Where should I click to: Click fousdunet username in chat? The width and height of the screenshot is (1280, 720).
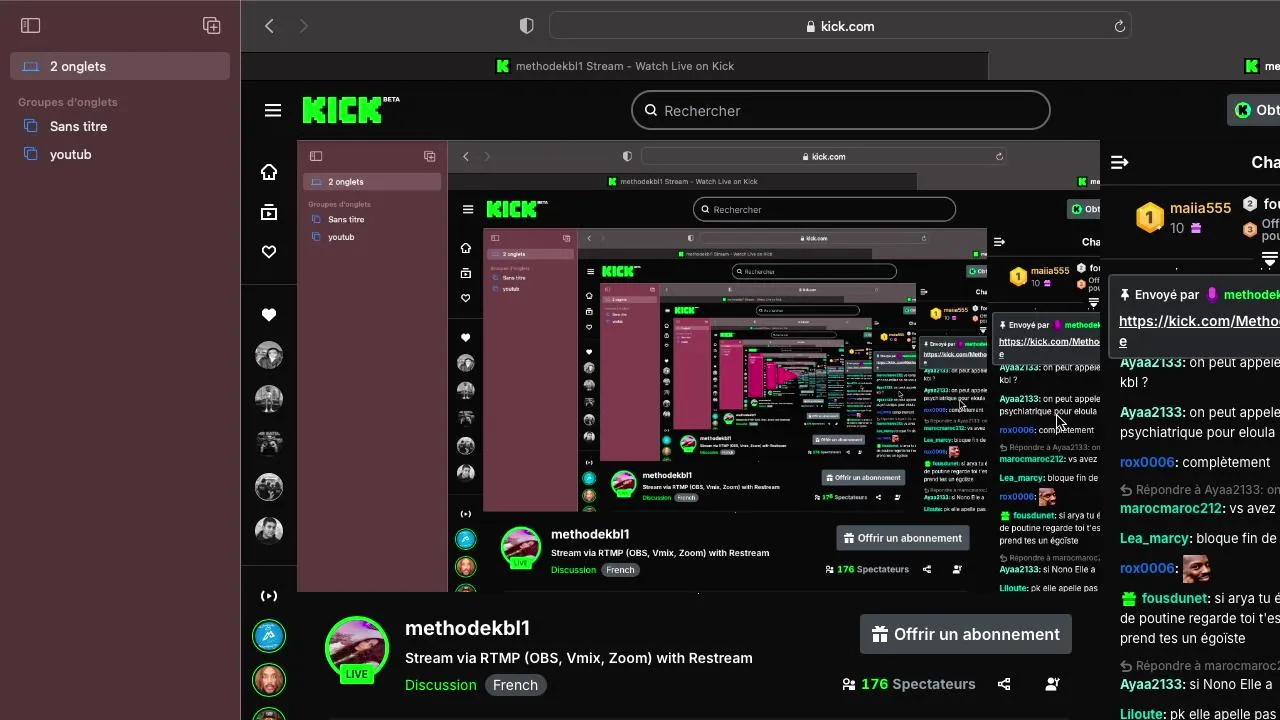[x=1174, y=598]
